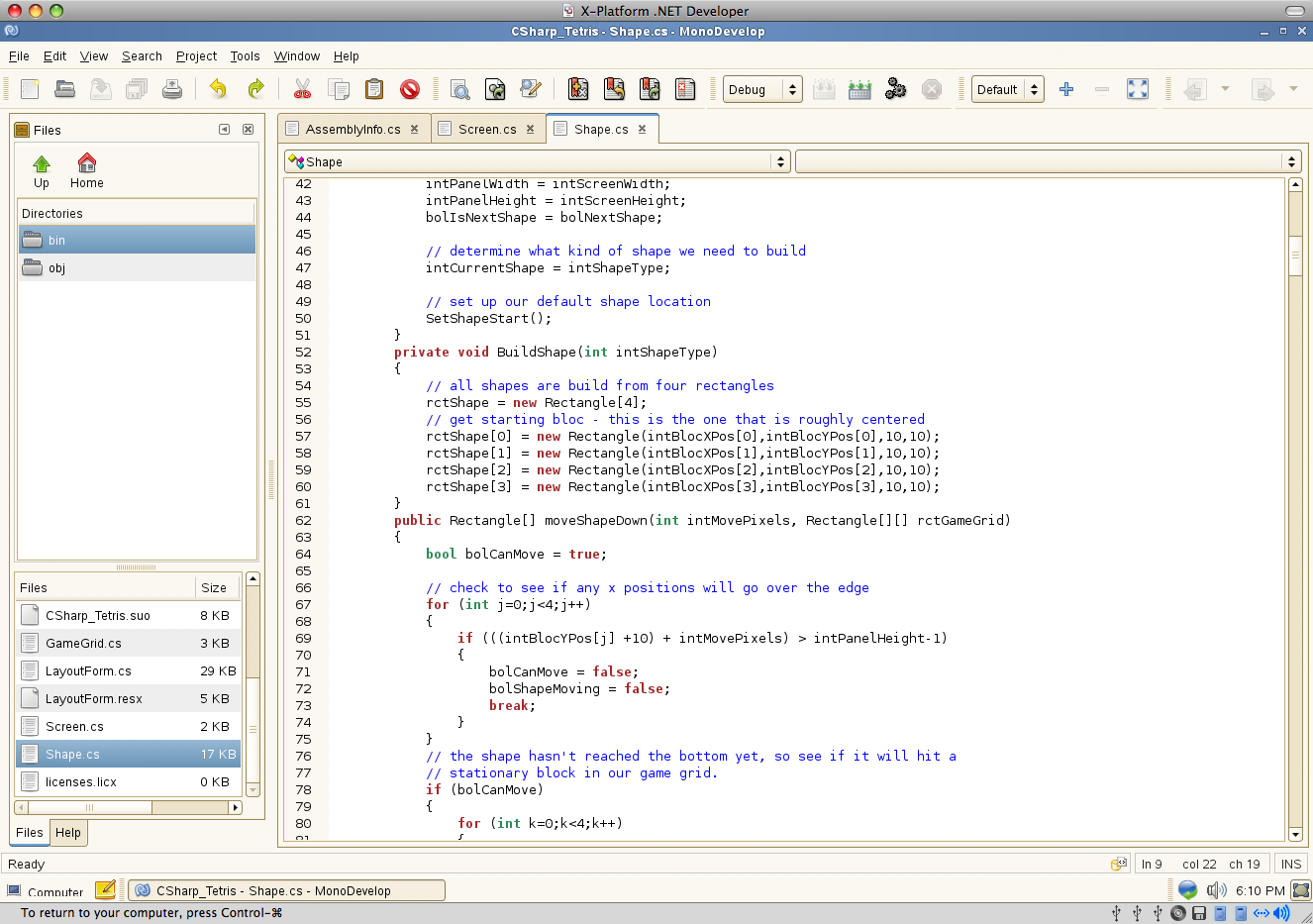The image size is (1313, 924).
Task: Build the solution with the green-arrow icon
Action: 859,89
